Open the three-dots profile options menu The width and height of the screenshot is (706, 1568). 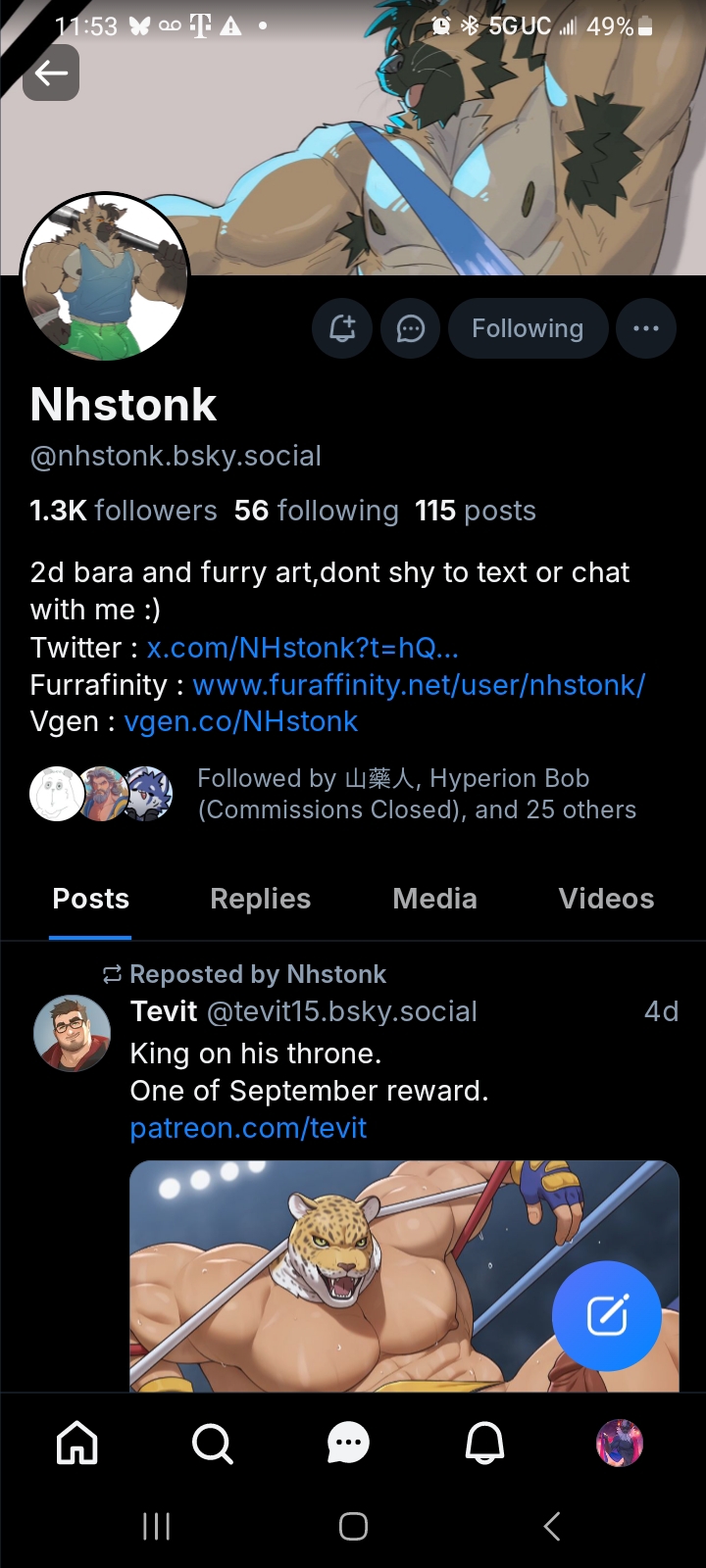point(645,328)
